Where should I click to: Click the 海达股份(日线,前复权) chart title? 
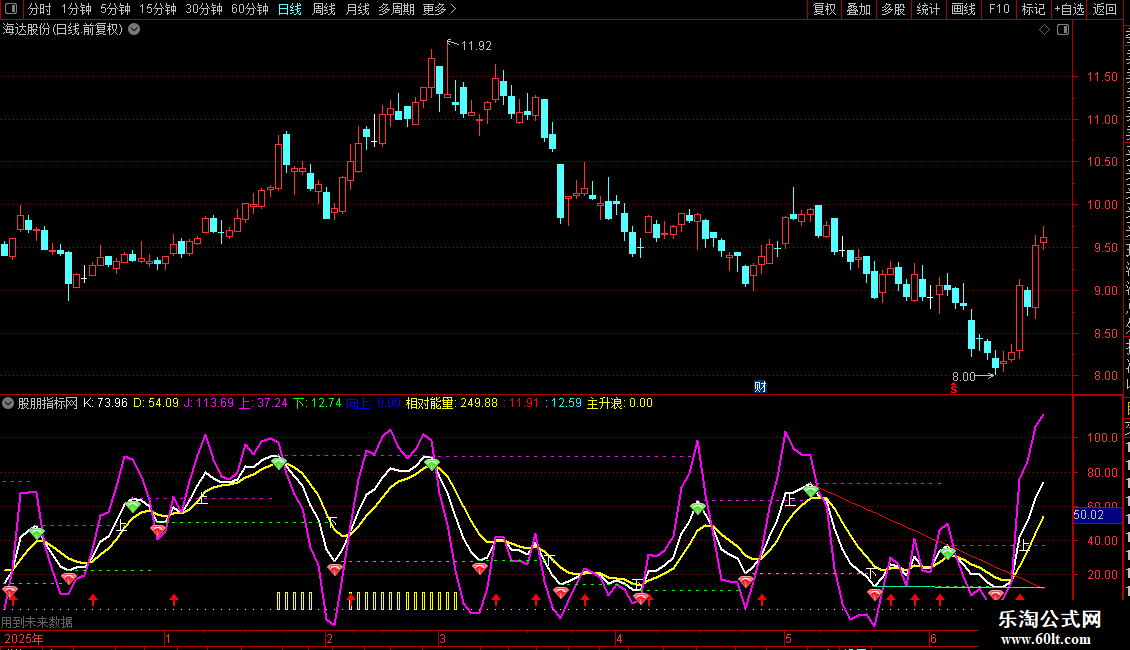[63, 30]
